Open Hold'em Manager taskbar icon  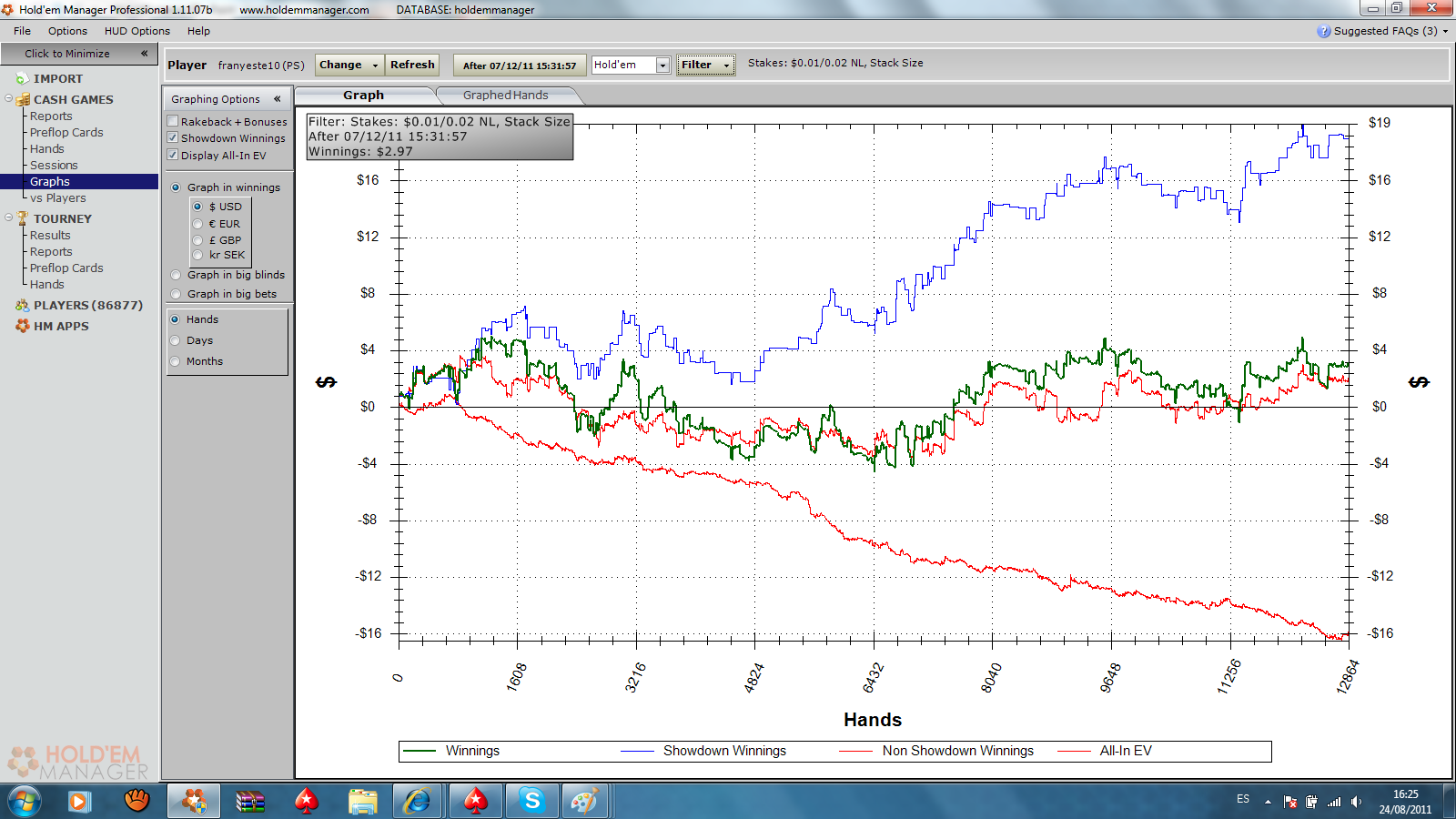193,802
